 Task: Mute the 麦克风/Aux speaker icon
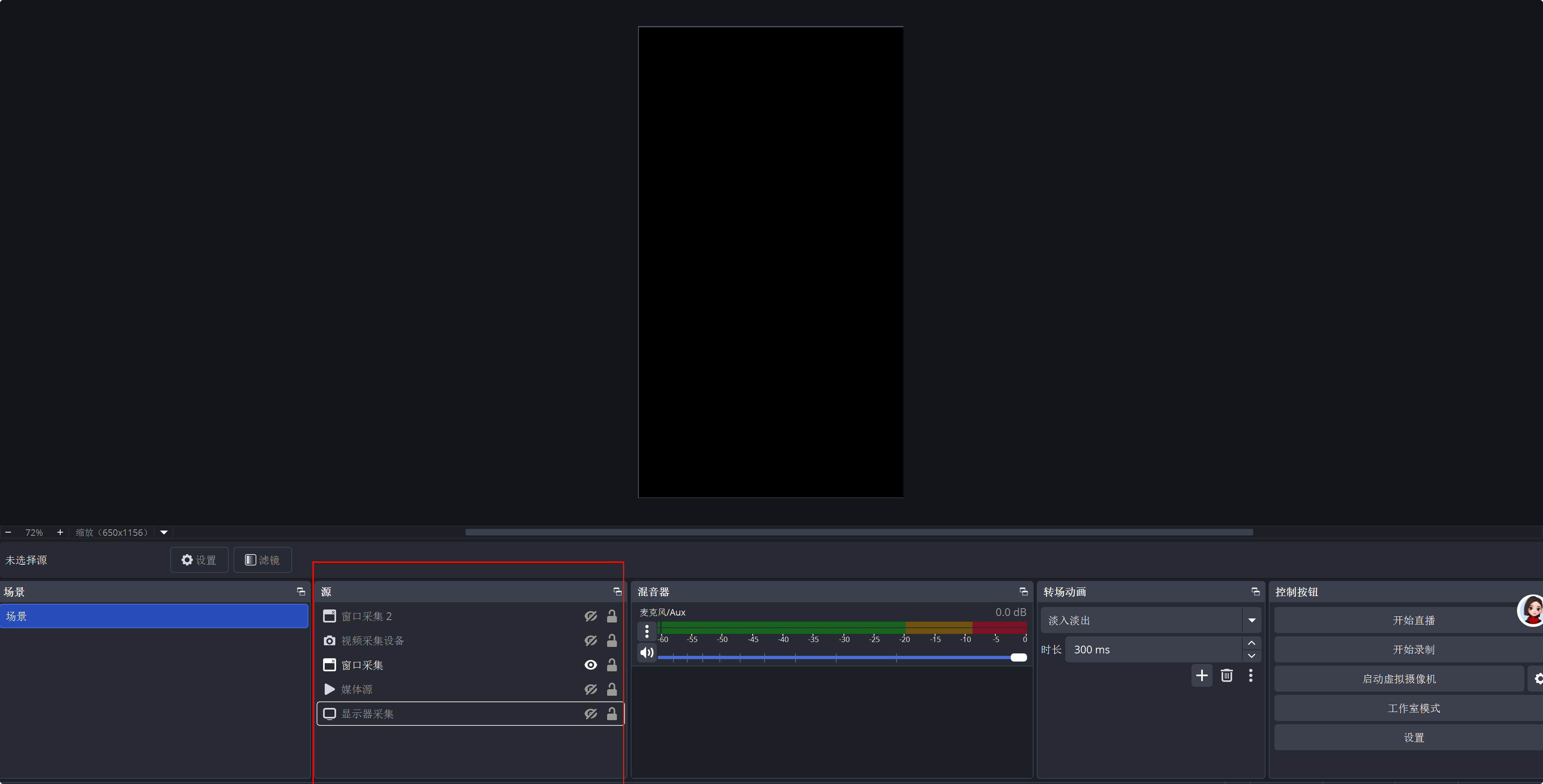646,652
